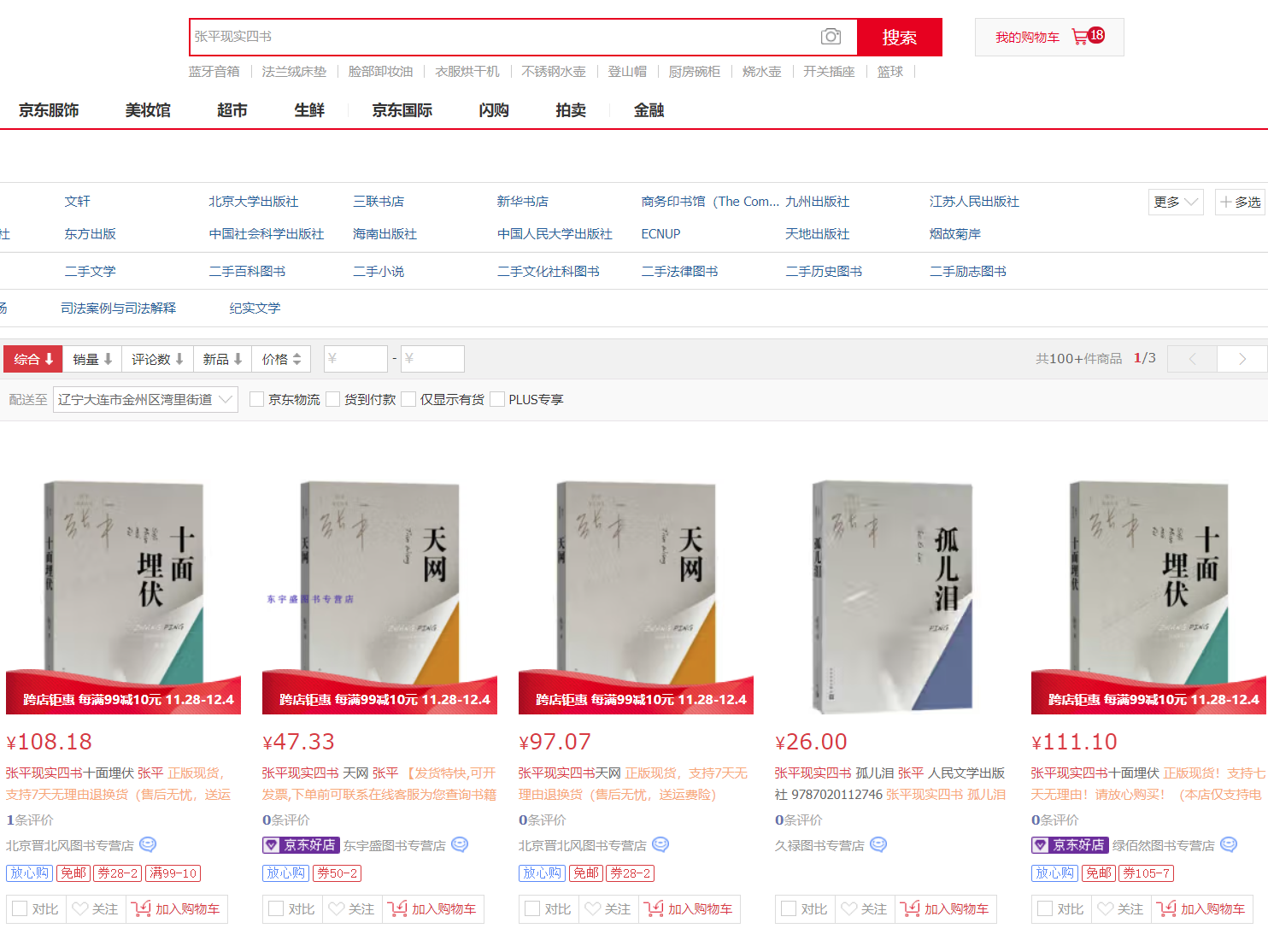
Task: Open the ¥47.33 天网 book cover thumbnail
Action: [379, 596]
